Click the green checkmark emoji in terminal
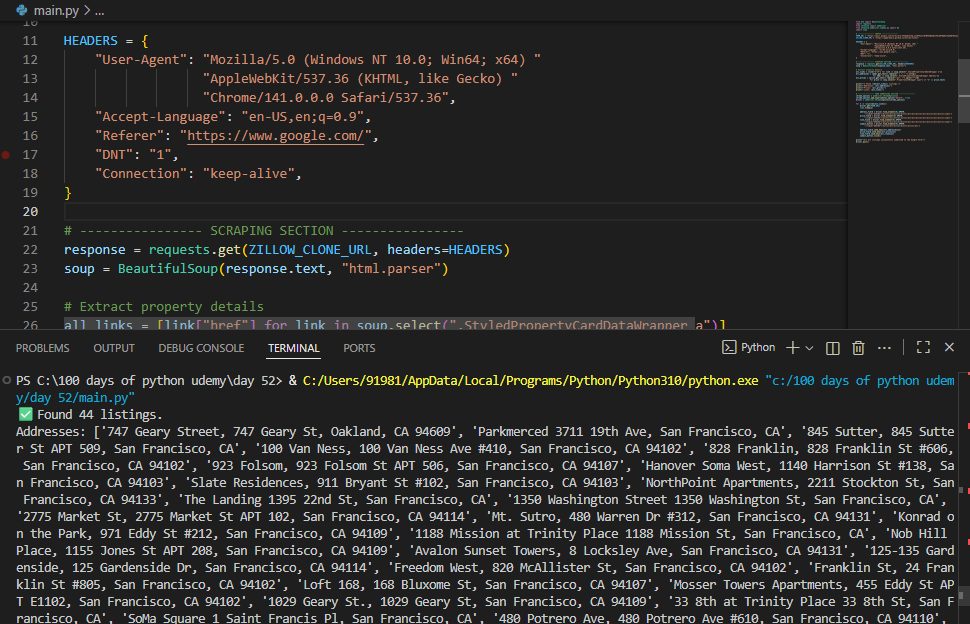 pos(25,414)
